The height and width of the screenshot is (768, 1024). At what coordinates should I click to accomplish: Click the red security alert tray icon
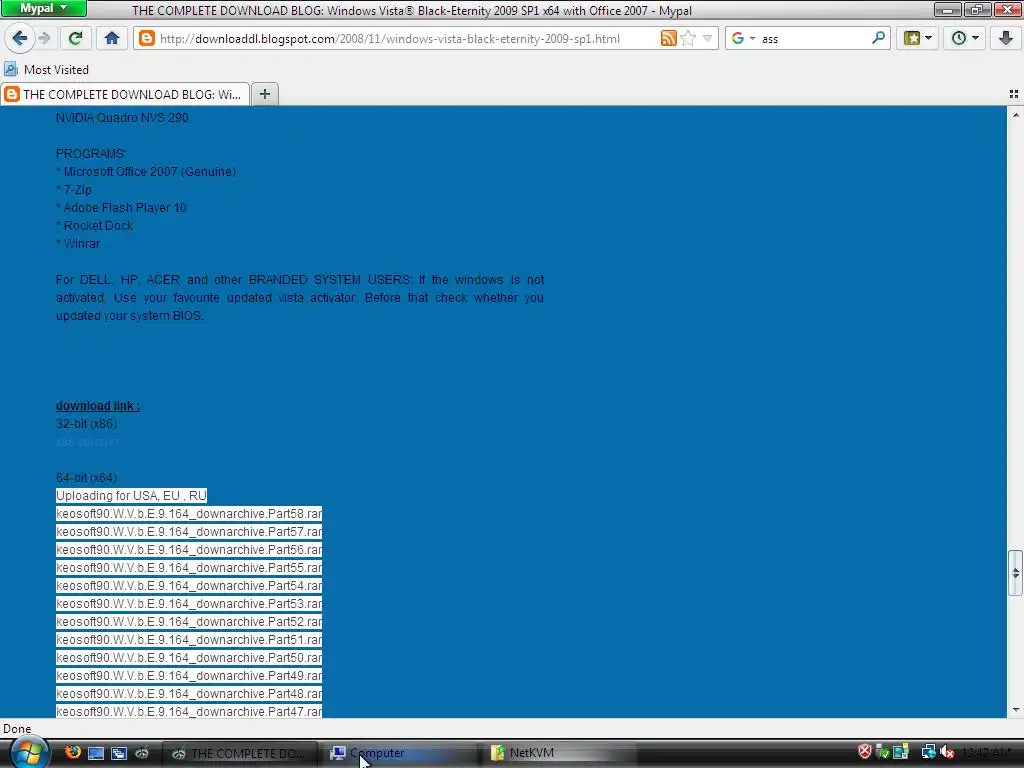(865, 752)
